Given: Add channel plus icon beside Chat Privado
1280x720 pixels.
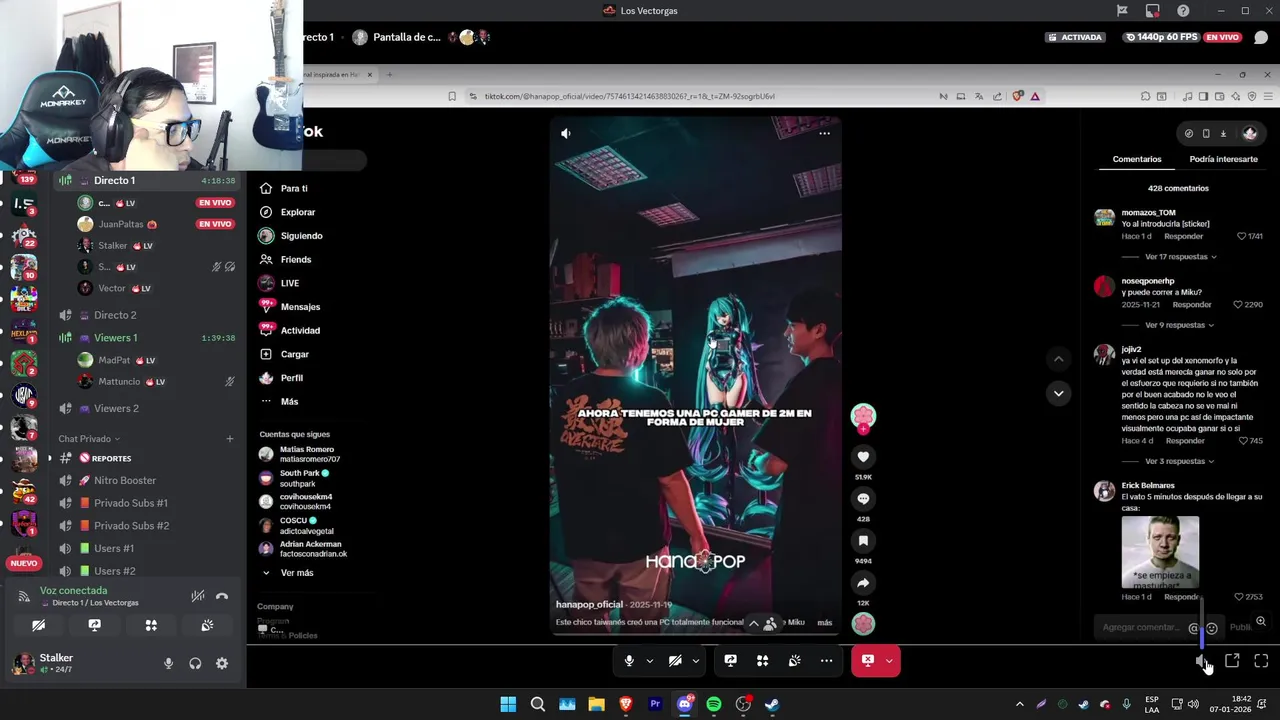Looking at the screenshot, I should [229, 439].
